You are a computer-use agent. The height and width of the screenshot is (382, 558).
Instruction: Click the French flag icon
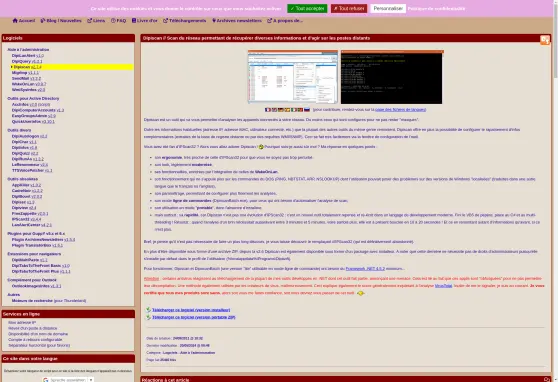[268, 110]
